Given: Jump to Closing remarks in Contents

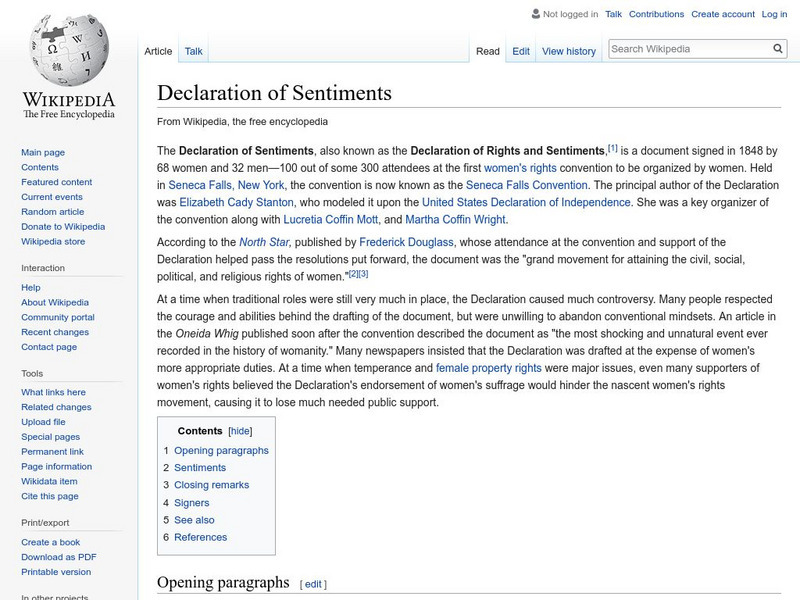Looking at the screenshot, I should tap(211, 485).
